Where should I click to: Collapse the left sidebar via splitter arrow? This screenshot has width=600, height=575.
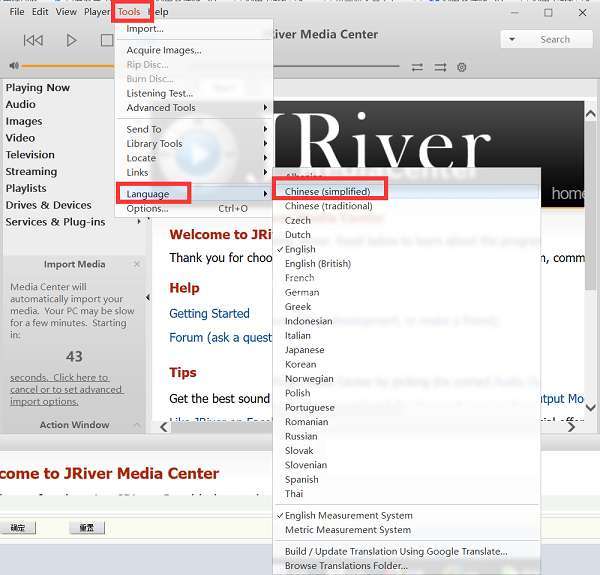[x=148, y=297]
